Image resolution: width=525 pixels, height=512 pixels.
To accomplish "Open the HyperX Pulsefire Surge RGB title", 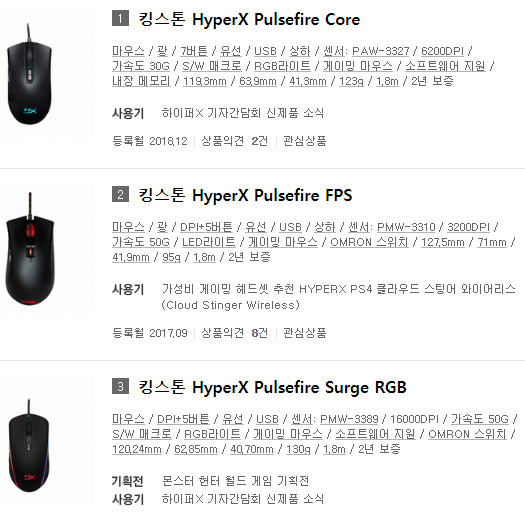I will (x=273, y=387).
